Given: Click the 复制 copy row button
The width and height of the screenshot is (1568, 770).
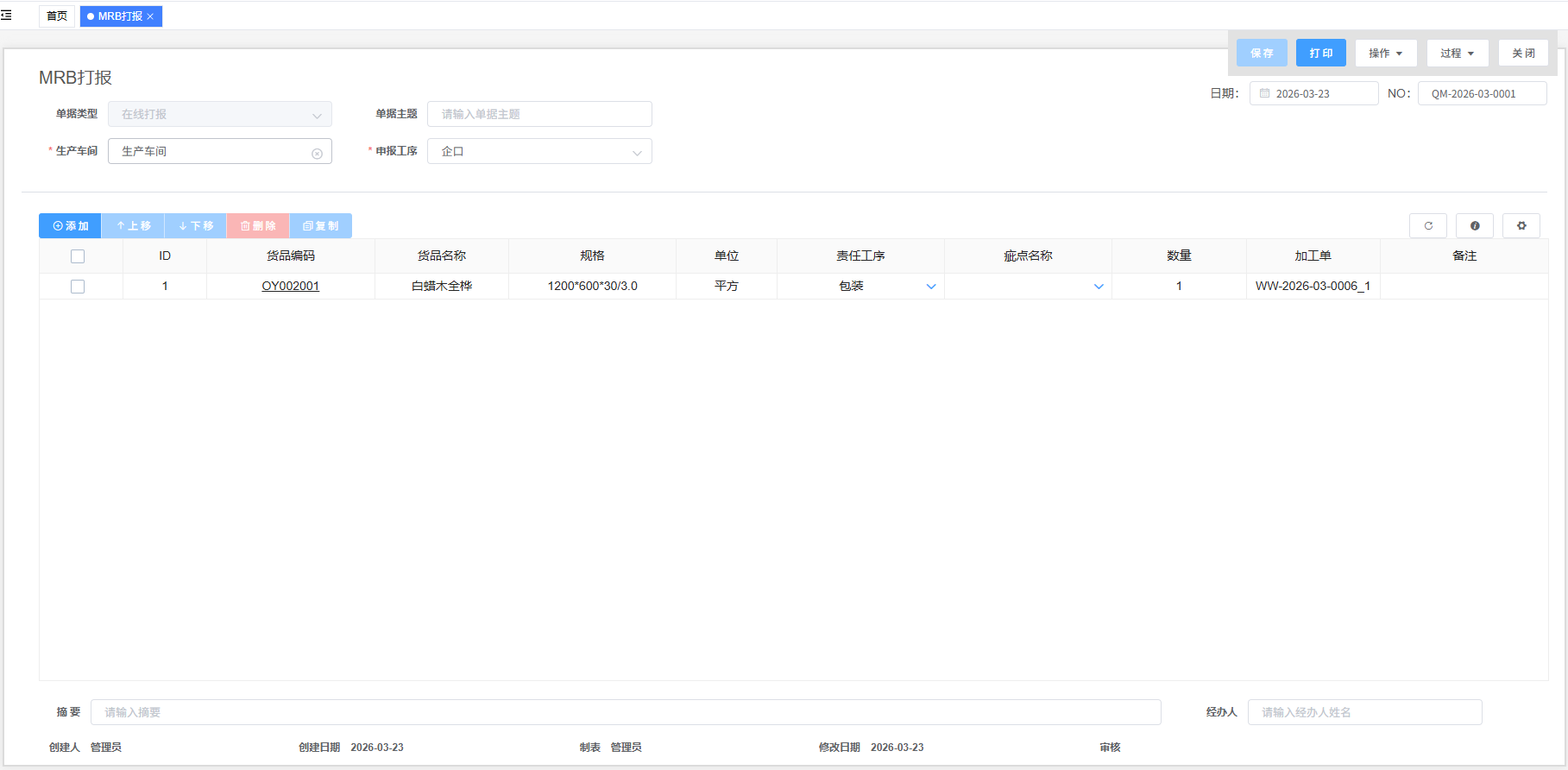Looking at the screenshot, I should (321, 226).
